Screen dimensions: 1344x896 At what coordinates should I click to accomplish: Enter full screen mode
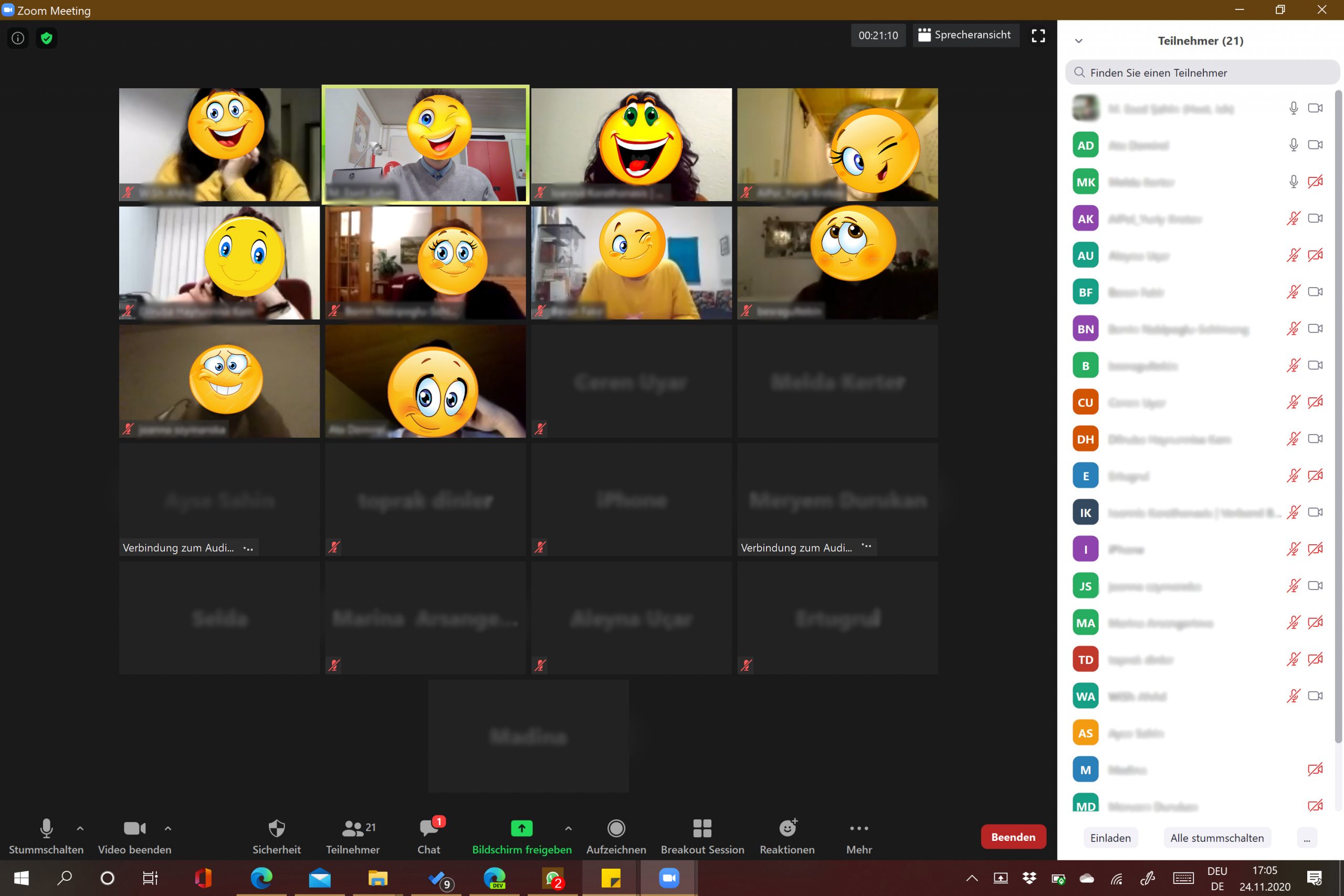click(x=1038, y=35)
